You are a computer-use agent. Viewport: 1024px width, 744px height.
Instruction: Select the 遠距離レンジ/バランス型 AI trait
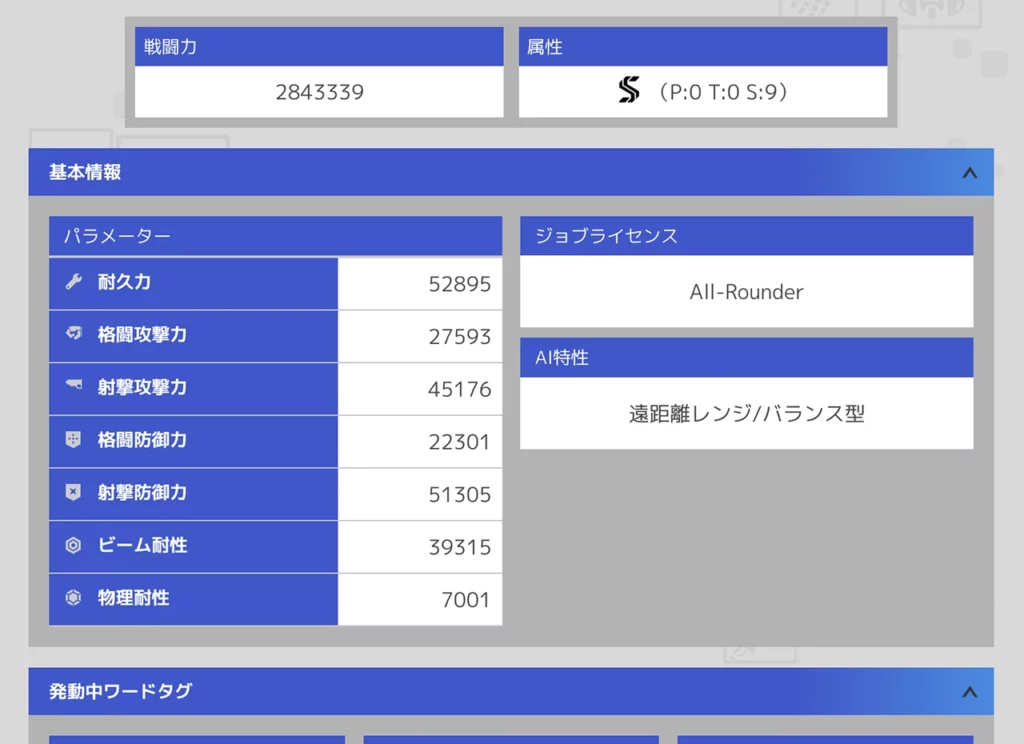[746, 413]
